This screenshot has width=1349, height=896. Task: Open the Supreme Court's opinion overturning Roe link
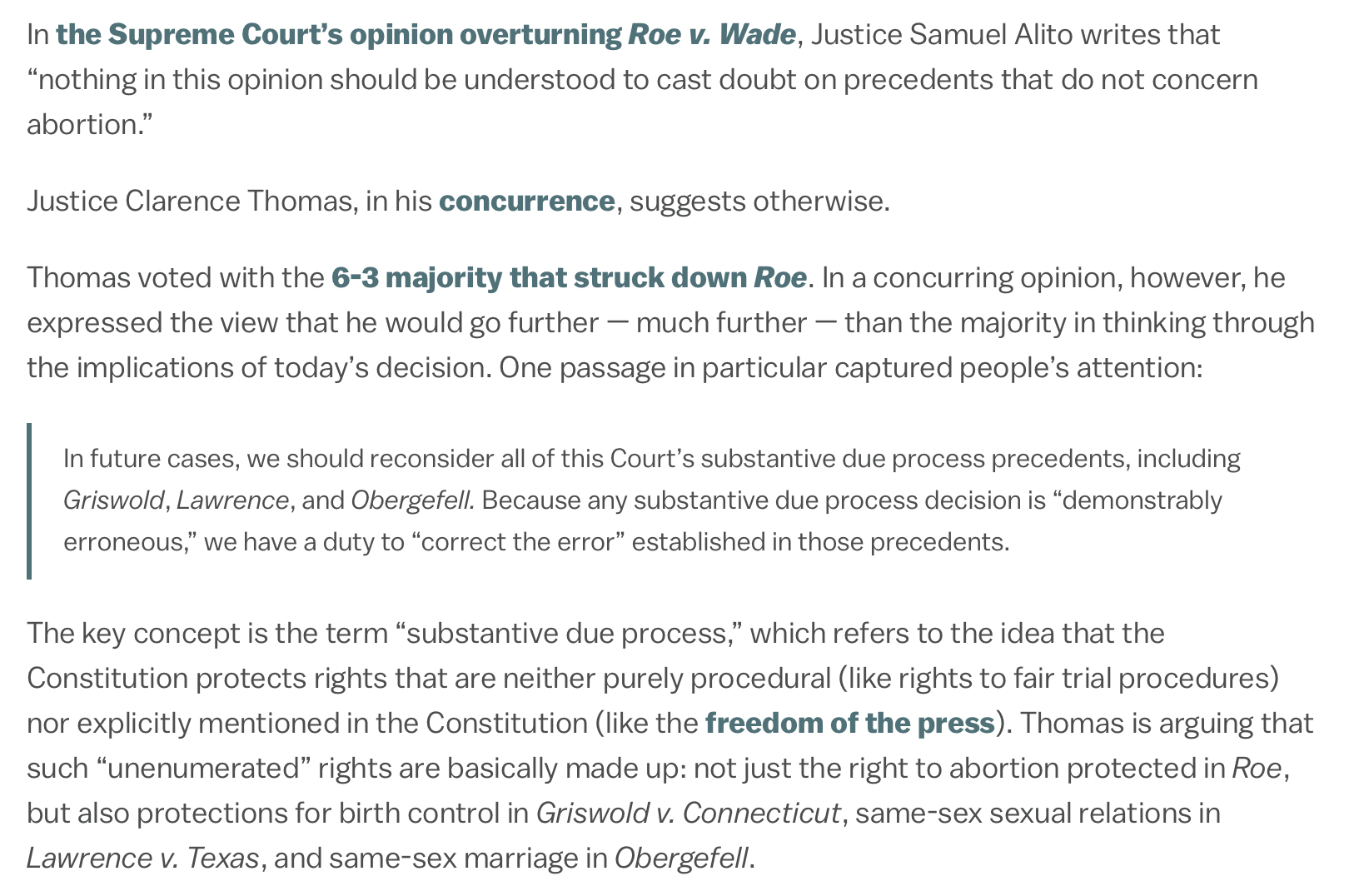coord(425,35)
